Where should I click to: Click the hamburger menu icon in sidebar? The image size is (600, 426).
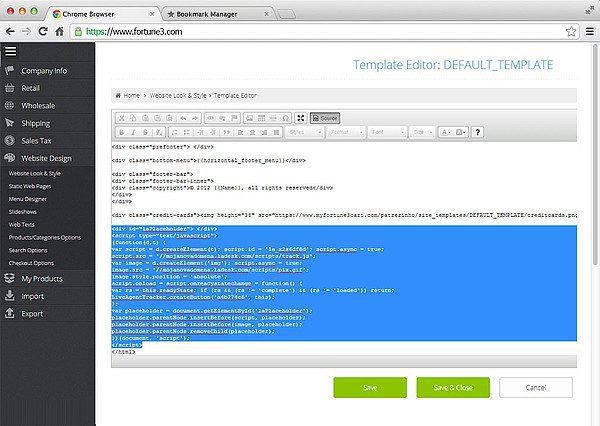[x=11, y=51]
